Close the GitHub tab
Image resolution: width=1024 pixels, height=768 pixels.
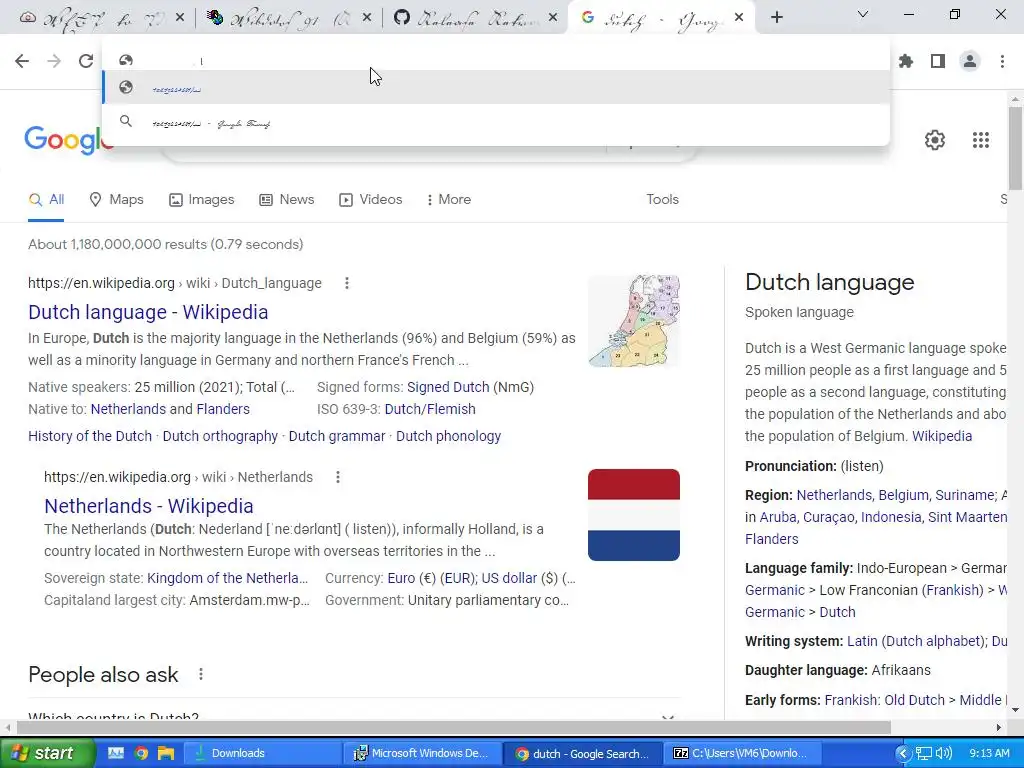[553, 18]
